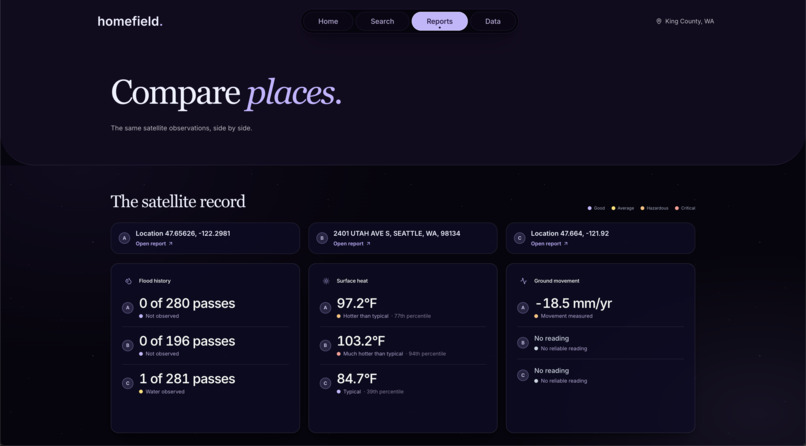Switch to the Data tab
Screen dimensions: 806x446
(x=492, y=22)
